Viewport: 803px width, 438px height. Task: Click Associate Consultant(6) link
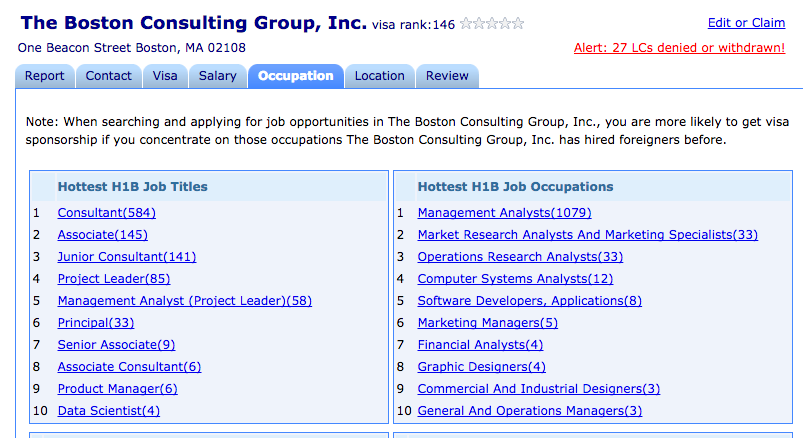point(129,367)
